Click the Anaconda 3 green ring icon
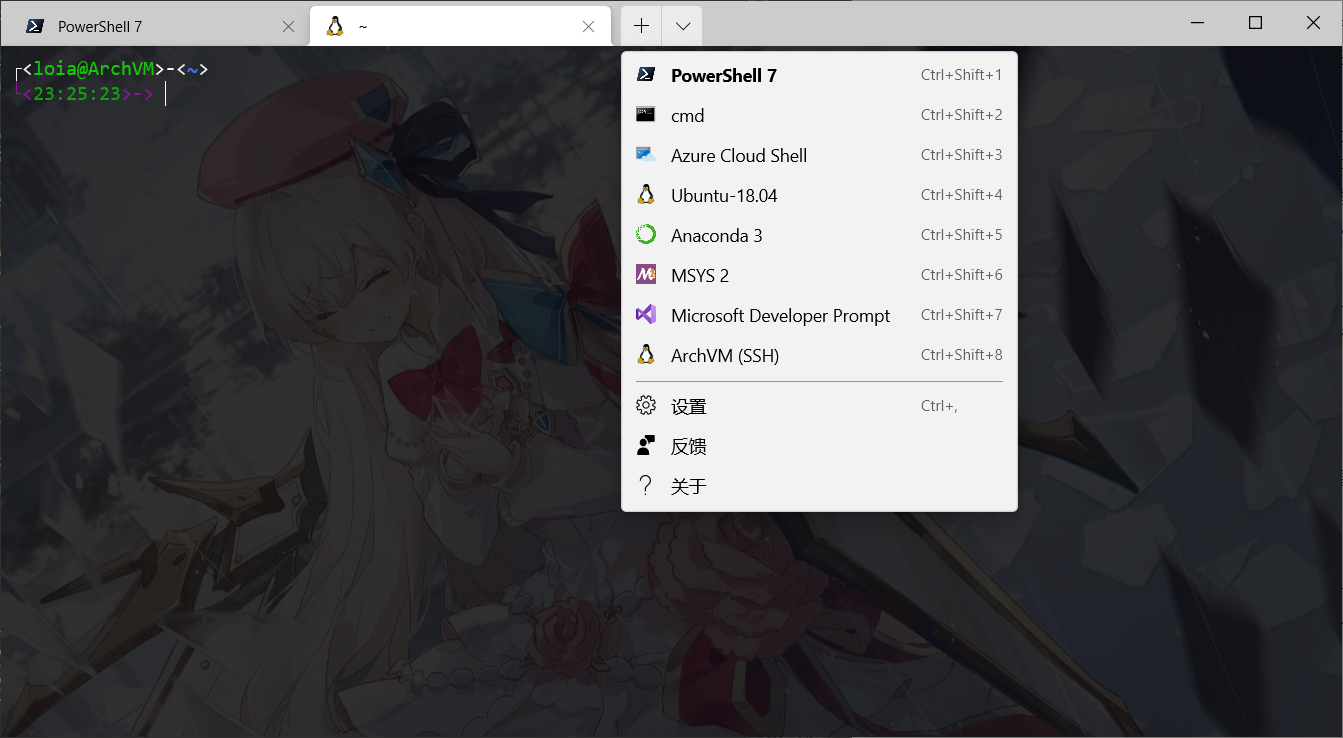Viewport: 1343px width, 738px height. (646, 235)
